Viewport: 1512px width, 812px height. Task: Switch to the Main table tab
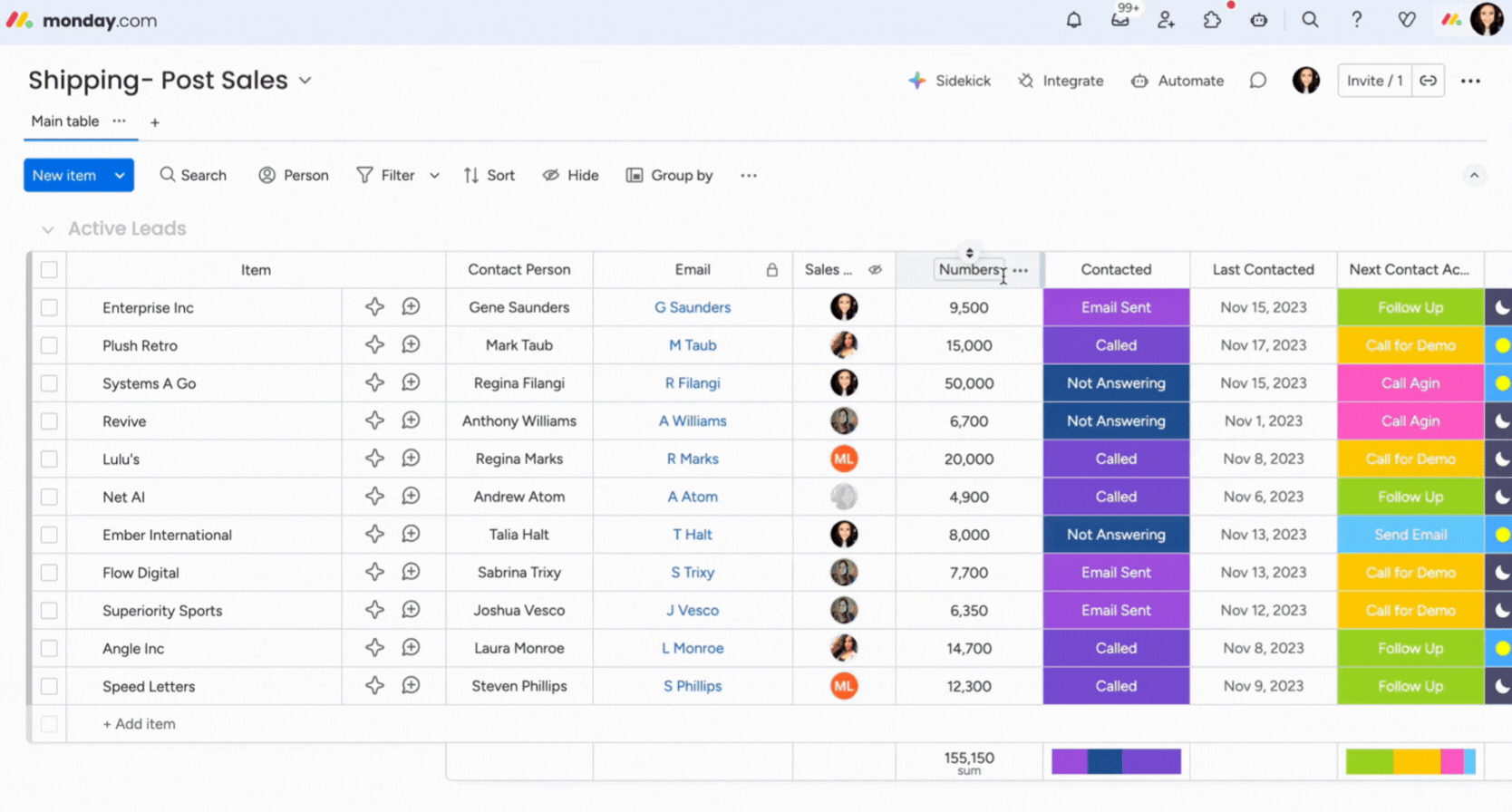[x=64, y=121]
